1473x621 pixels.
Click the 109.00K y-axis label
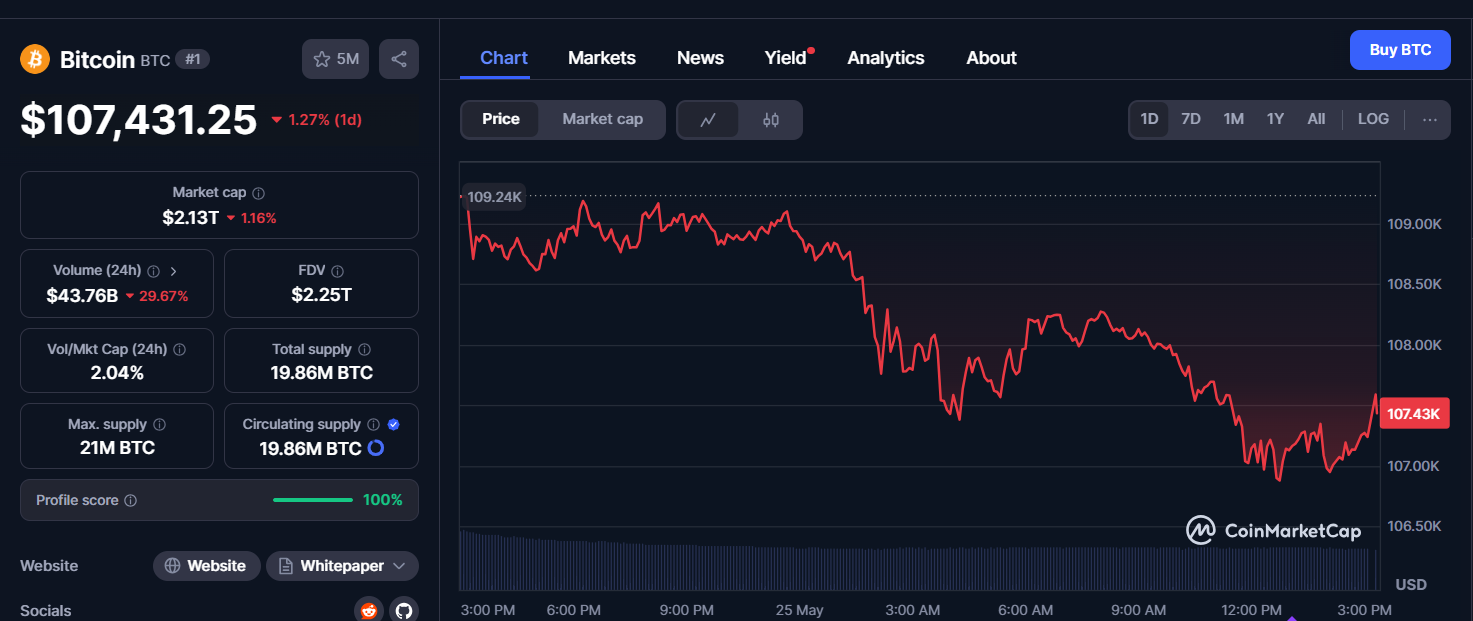(1414, 224)
